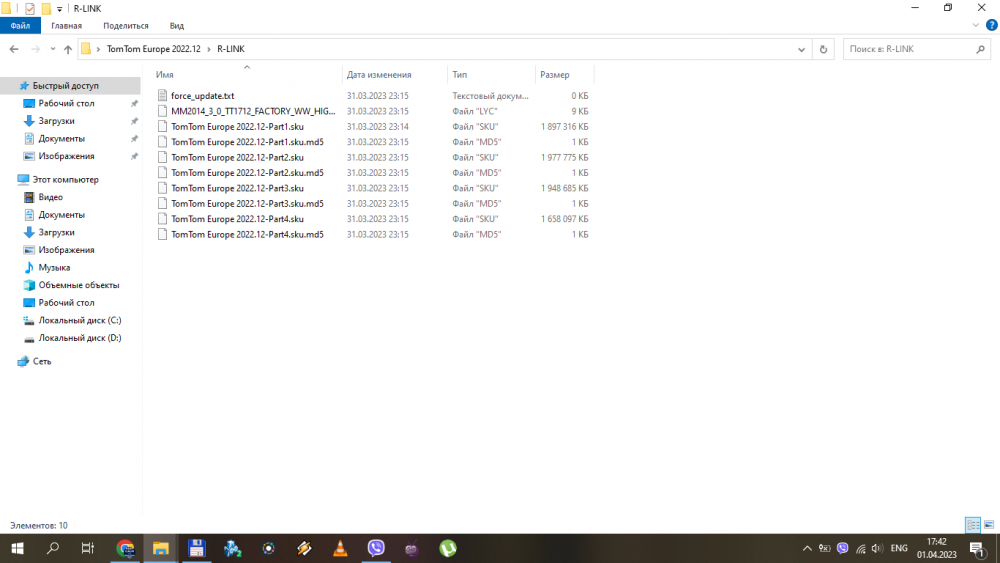1000x563 pixels.
Task: Launch Chrome from the taskbar
Action: click(125, 548)
